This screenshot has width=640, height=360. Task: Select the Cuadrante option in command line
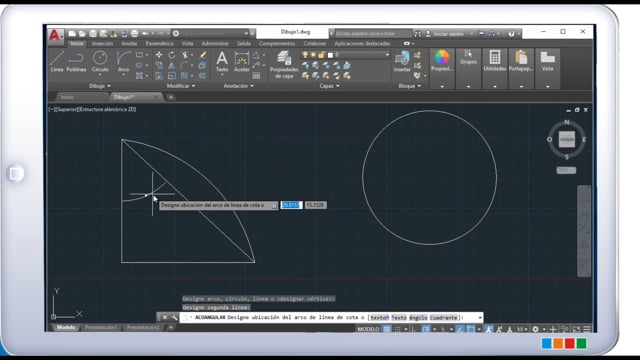click(444, 317)
